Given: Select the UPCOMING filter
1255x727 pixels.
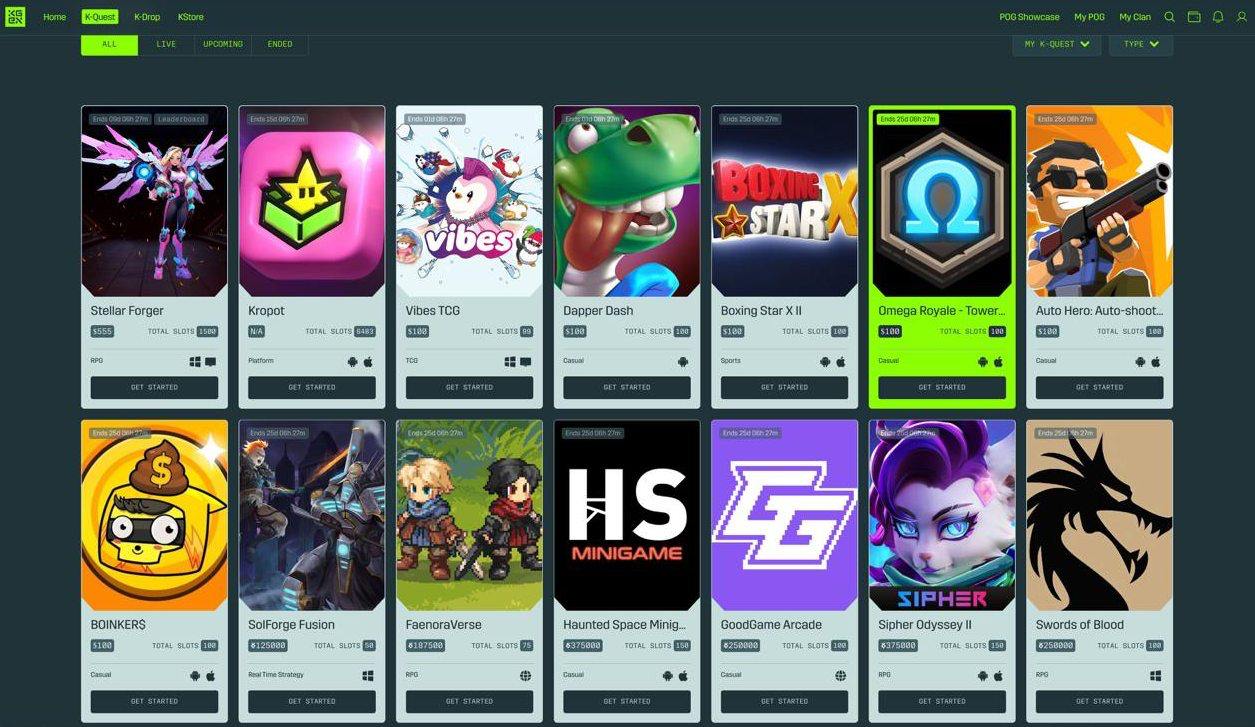Looking at the screenshot, I should (223, 45).
